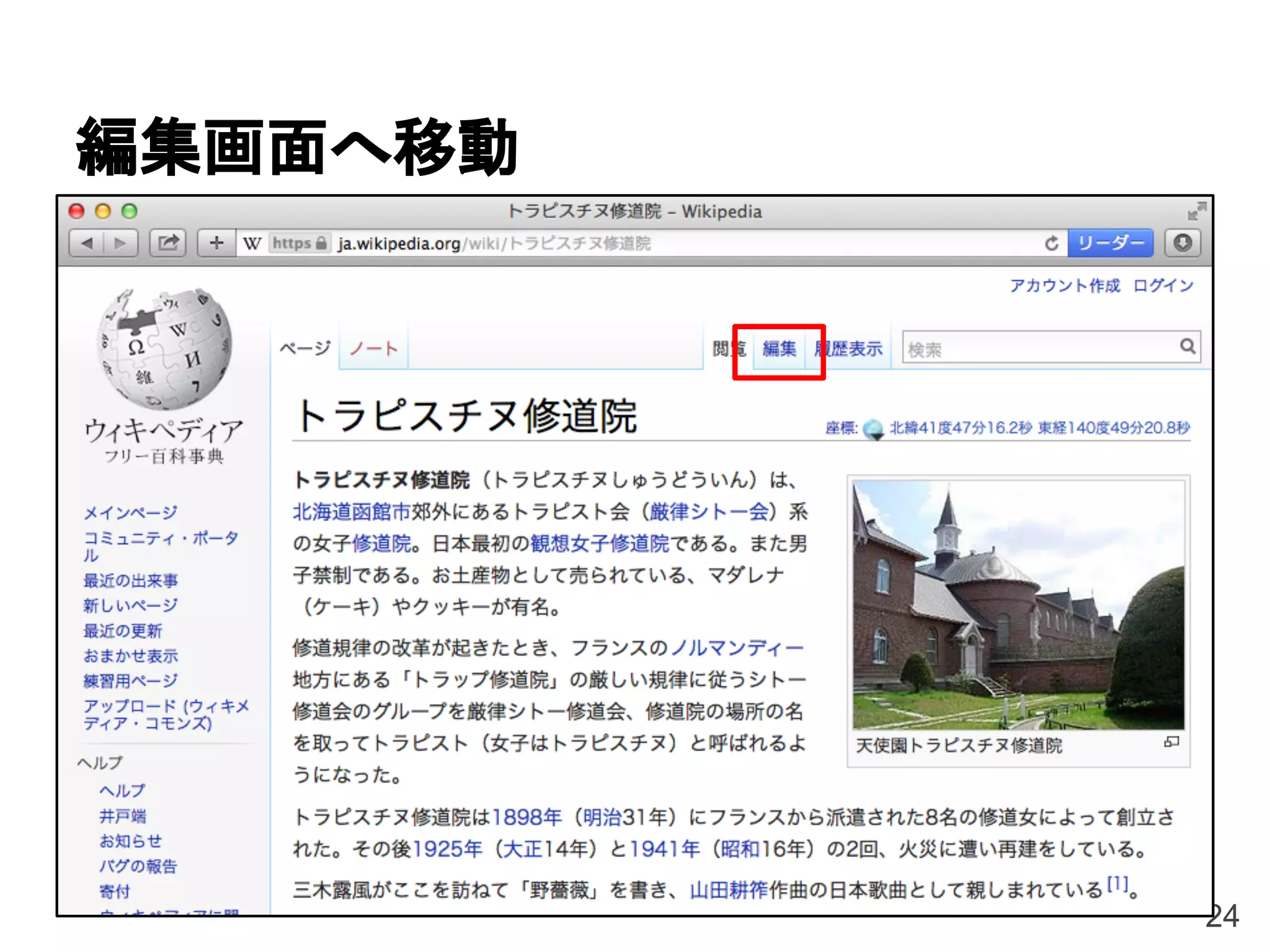This screenshot has width=1270, height=952.
Task: Reload the page with the refresh icon
Action: click(x=1052, y=244)
